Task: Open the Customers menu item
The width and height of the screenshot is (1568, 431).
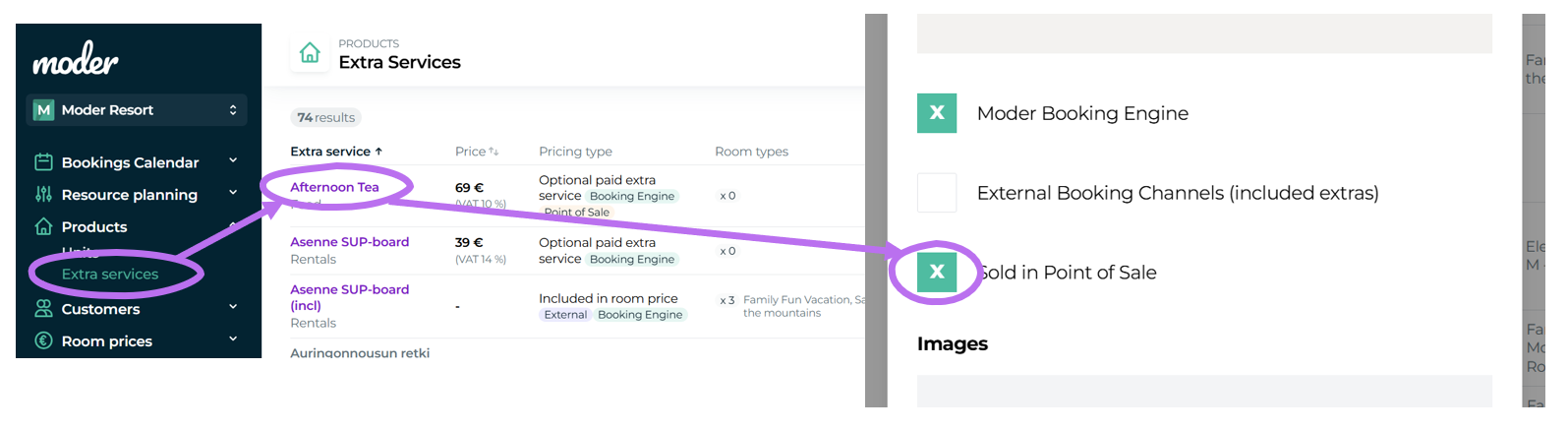Action: pos(100,309)
